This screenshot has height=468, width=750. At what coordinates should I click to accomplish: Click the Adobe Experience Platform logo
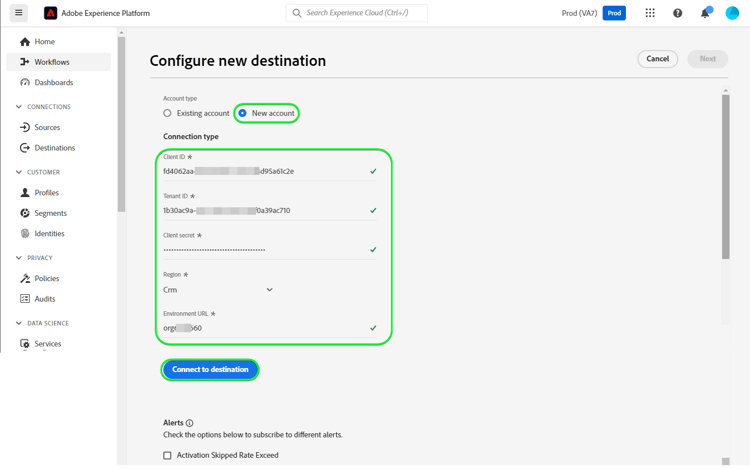pos(51,13)
